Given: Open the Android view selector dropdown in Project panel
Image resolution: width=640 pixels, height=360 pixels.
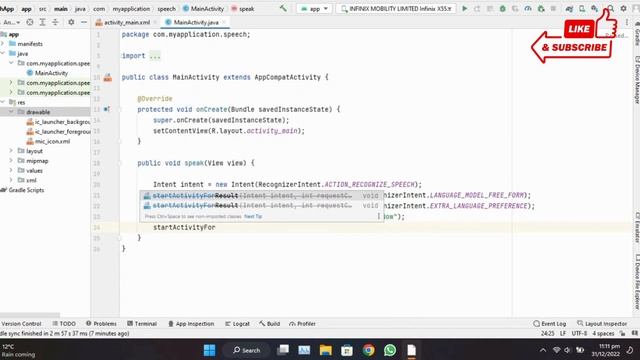Looking at the screenshot, I should (11, 22).
